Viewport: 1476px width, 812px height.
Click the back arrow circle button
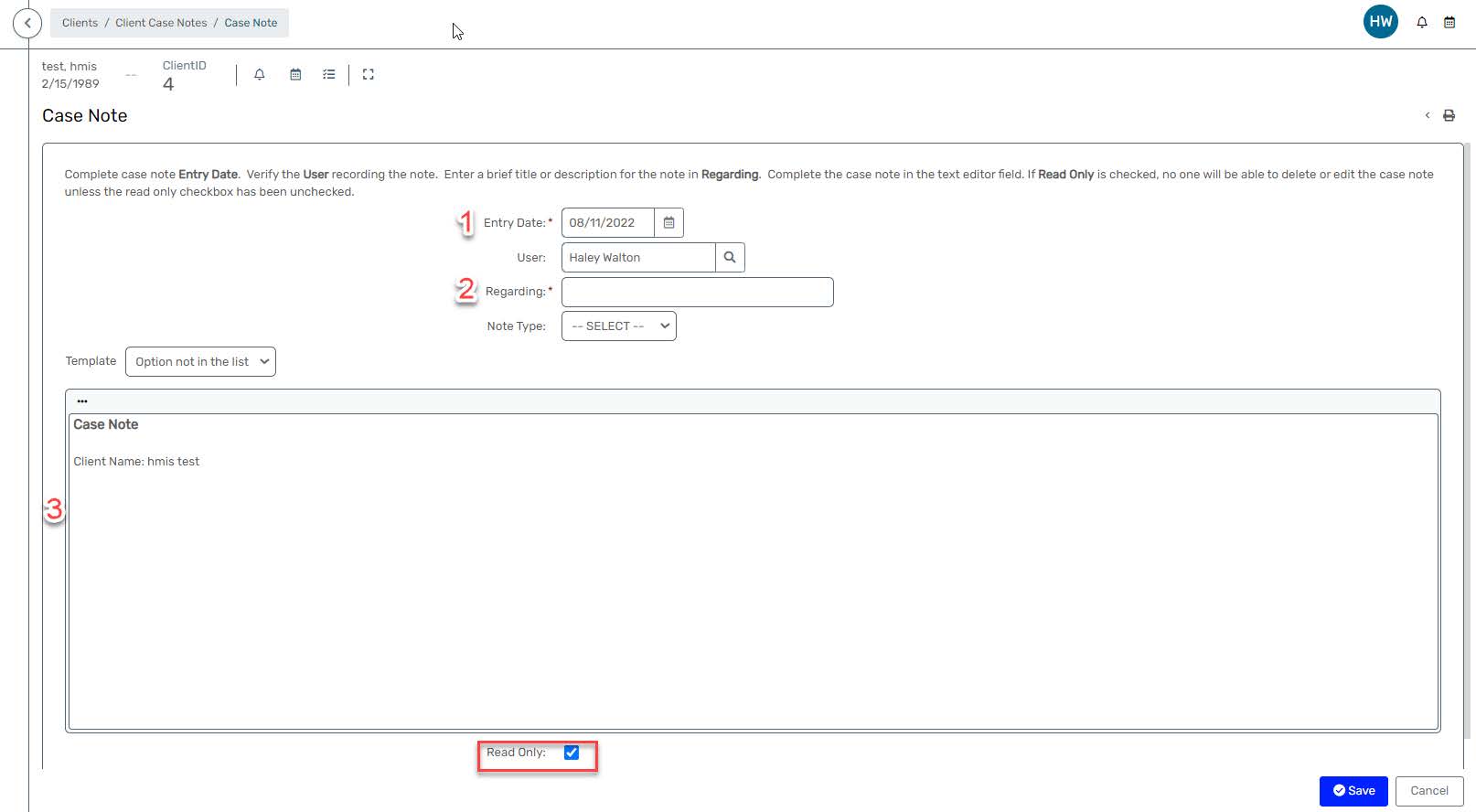point(27,23)
